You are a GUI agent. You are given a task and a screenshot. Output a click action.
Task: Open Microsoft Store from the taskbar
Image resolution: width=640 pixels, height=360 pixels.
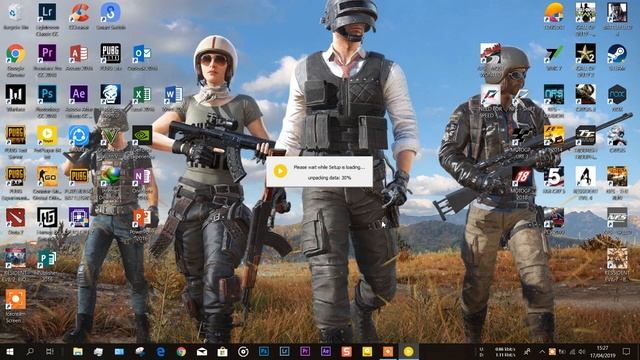pos(222,351)
